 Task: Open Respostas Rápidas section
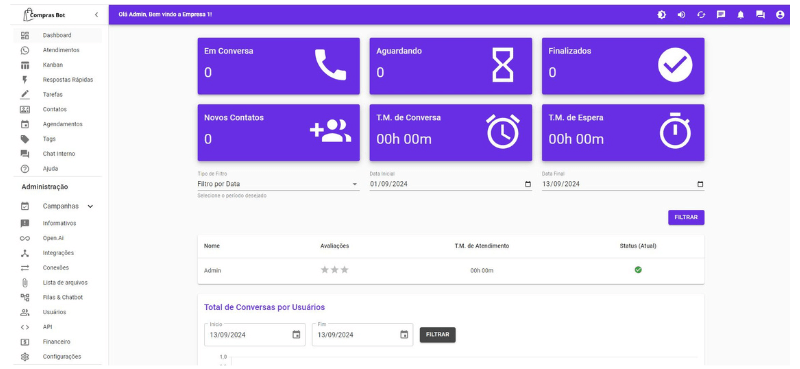[x=58, y=80]
